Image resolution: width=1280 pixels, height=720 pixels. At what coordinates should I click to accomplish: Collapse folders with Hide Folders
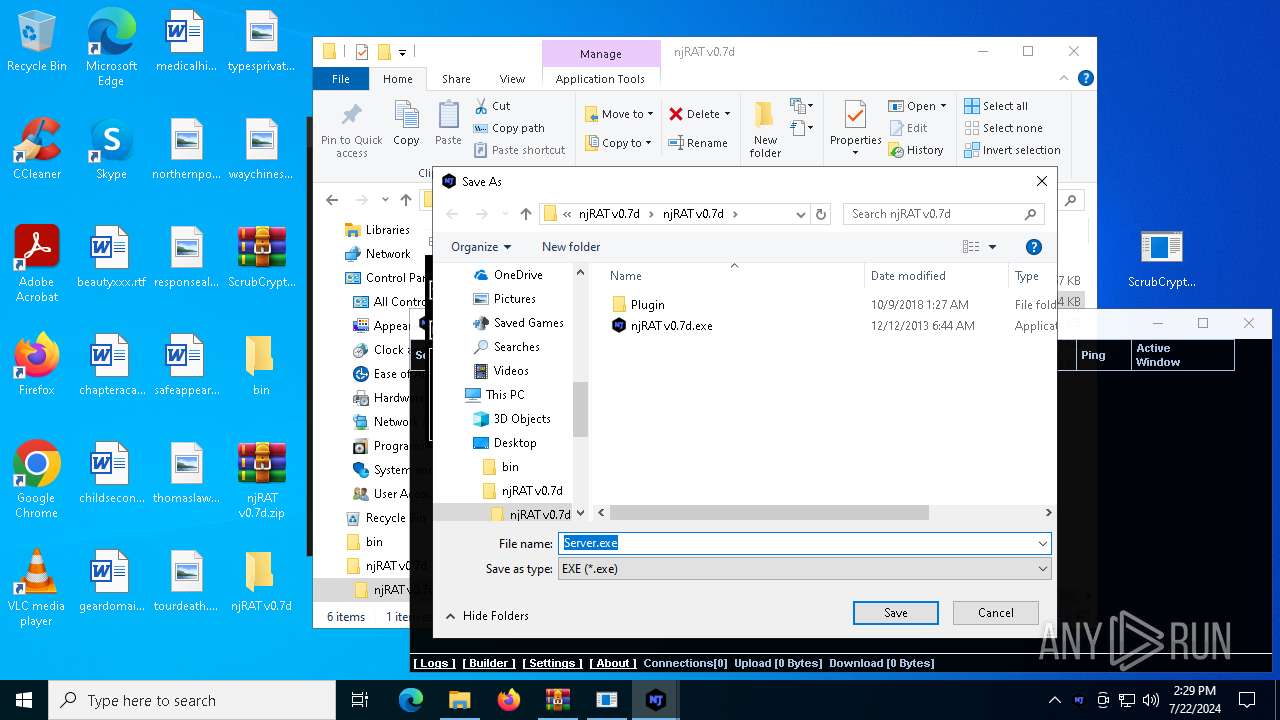pos(487,616)
